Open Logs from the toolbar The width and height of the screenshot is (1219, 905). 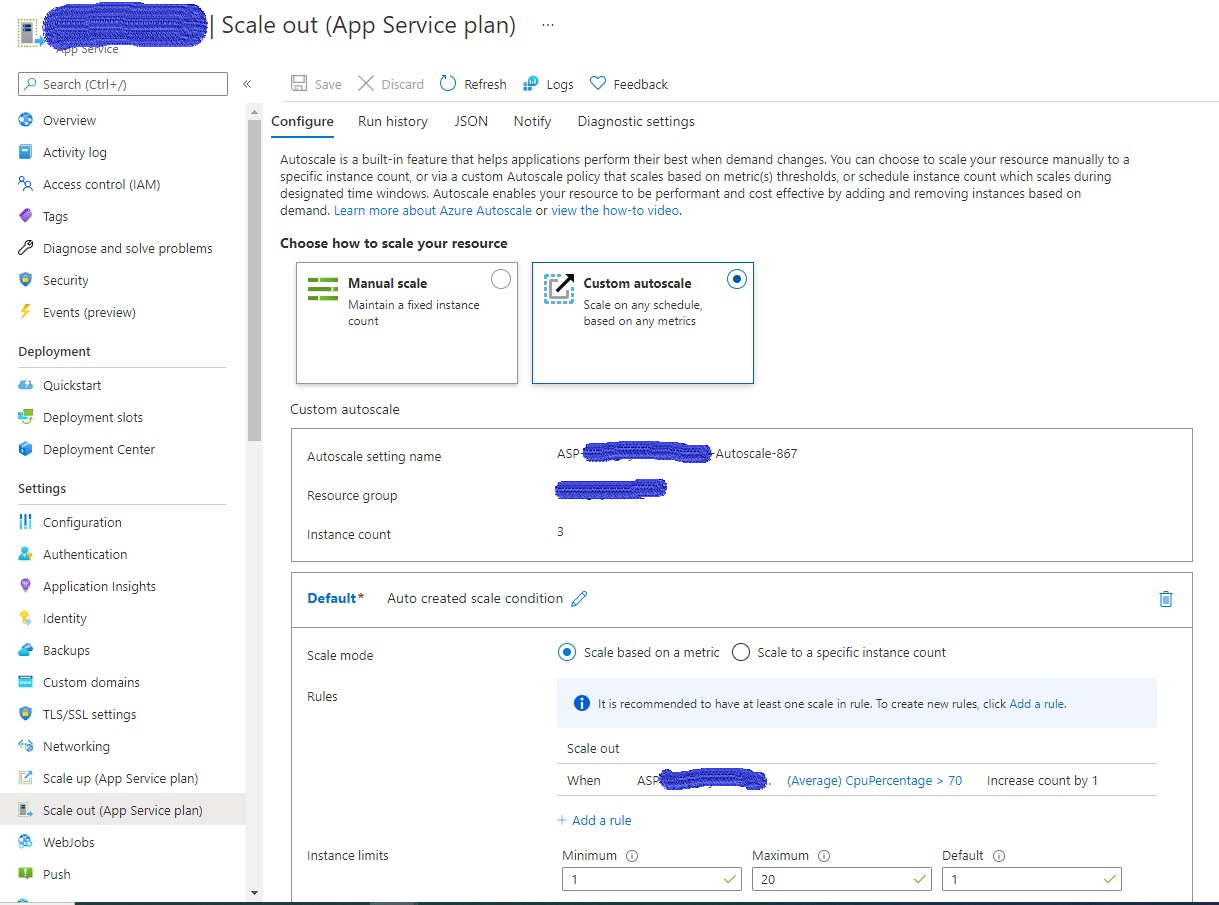tap(548, 84)
